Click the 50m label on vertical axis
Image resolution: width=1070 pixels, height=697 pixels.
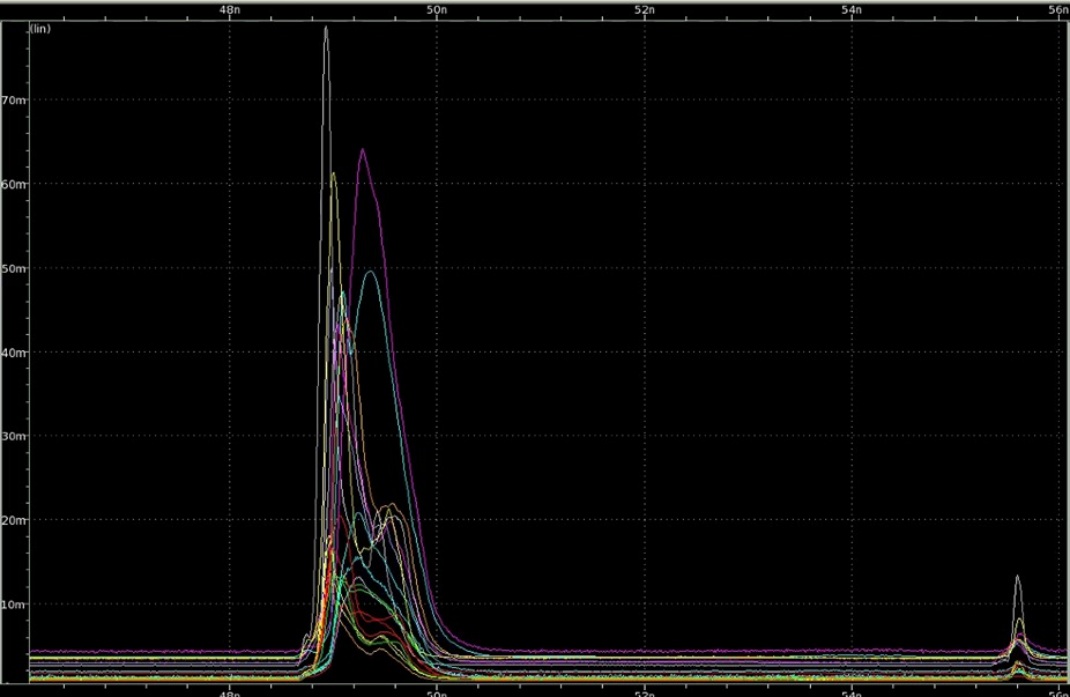14,268
